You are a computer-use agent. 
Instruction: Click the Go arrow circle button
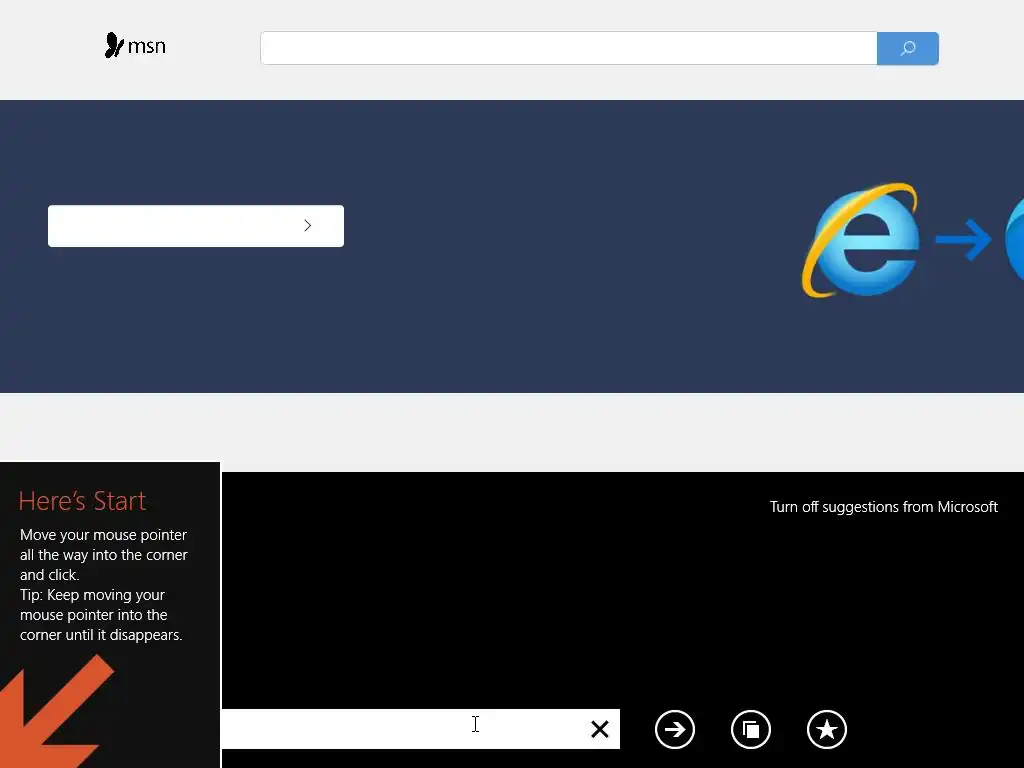675,729
